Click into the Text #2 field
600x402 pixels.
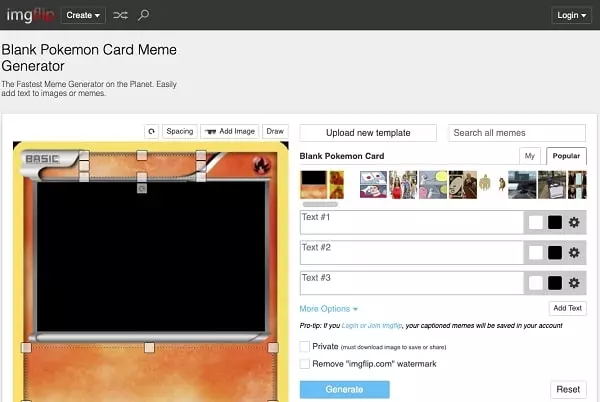point(412,252)
